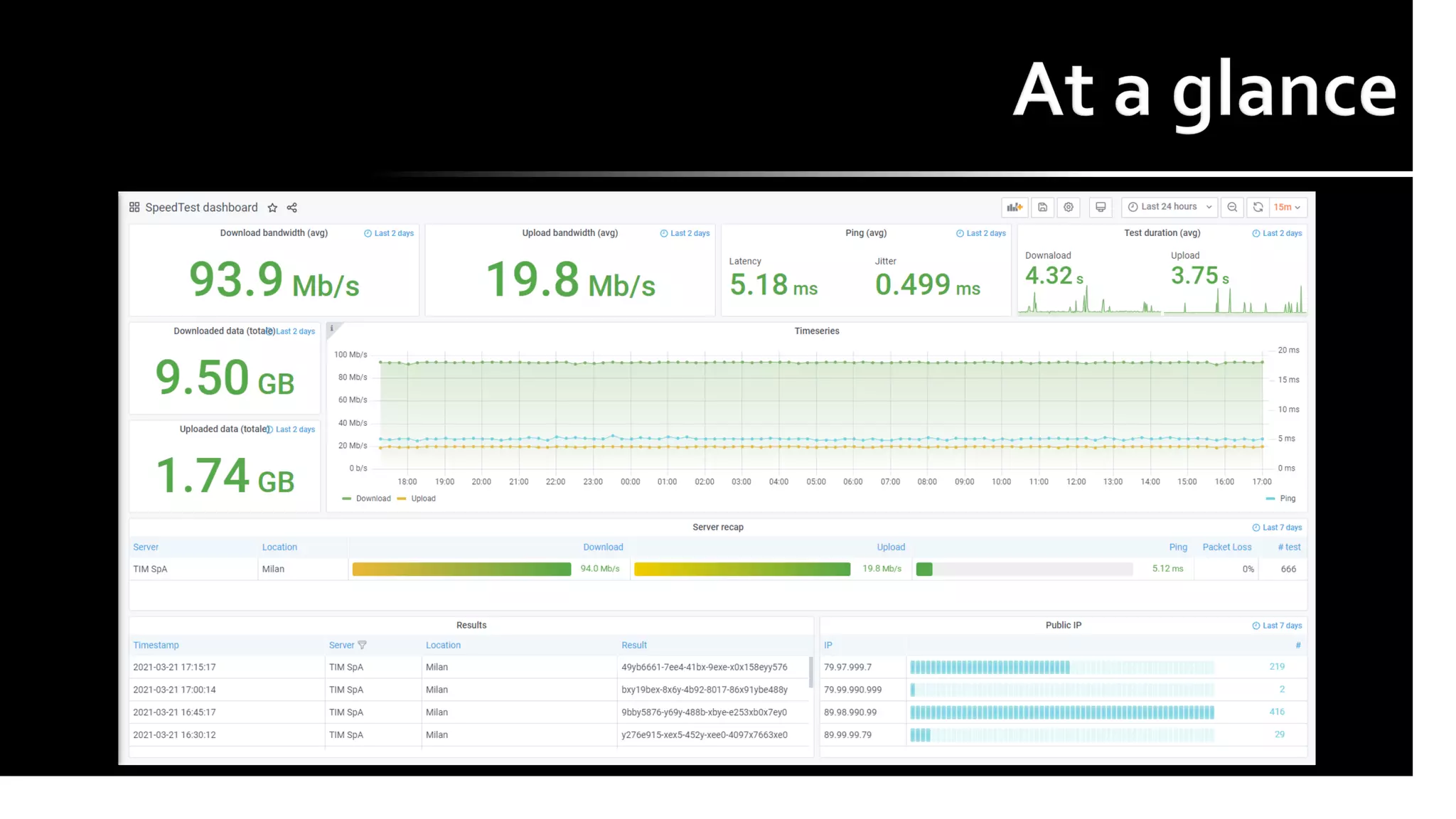
Task: Sort Results by Timestamp column header
Action: tap(156, 645)
